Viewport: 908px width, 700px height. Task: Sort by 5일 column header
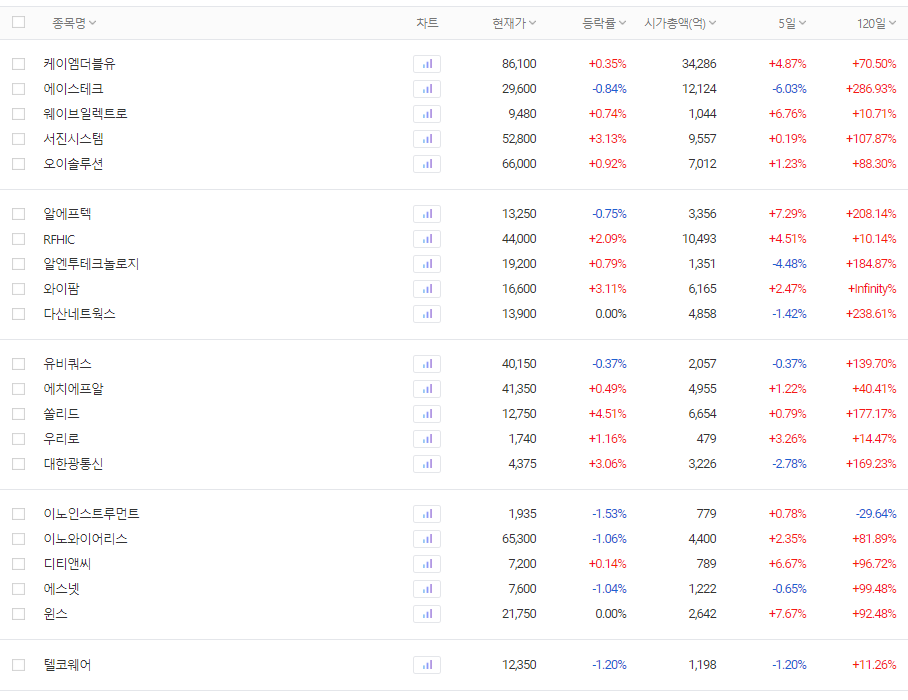(x=792, y=23)
